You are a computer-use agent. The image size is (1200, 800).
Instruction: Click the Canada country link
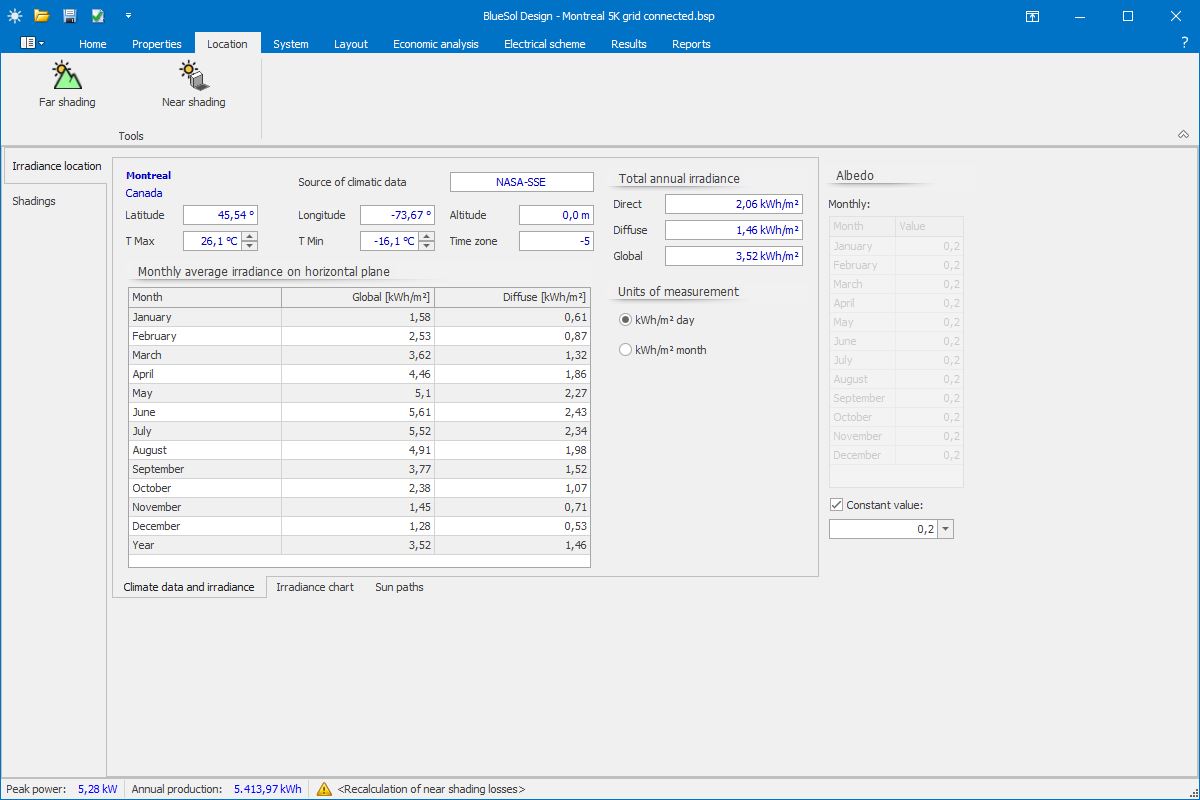144,193
